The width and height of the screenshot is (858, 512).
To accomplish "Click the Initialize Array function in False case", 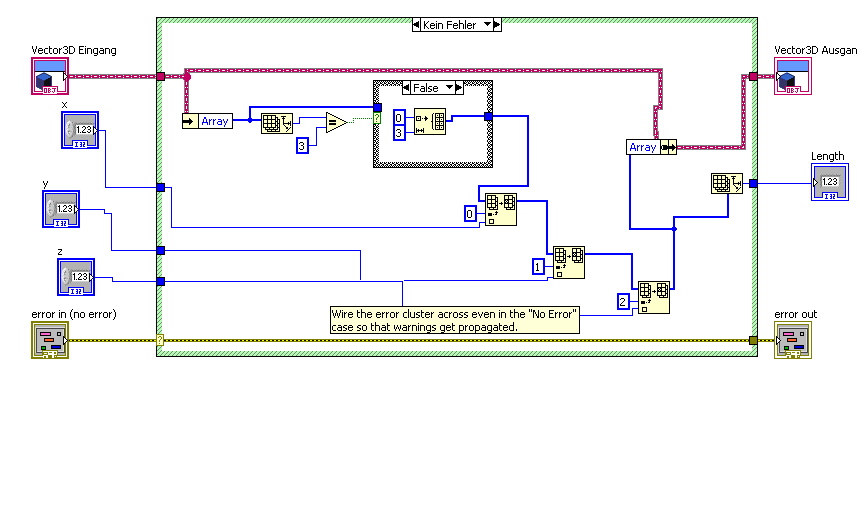I will click(430, 121).
